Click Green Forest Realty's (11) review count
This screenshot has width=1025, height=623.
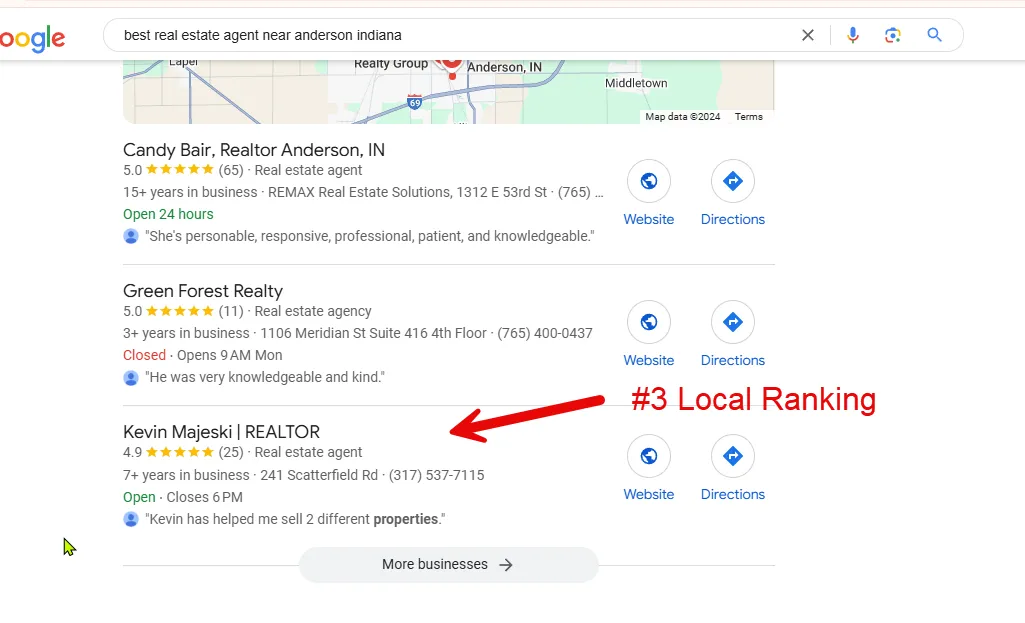231,311
